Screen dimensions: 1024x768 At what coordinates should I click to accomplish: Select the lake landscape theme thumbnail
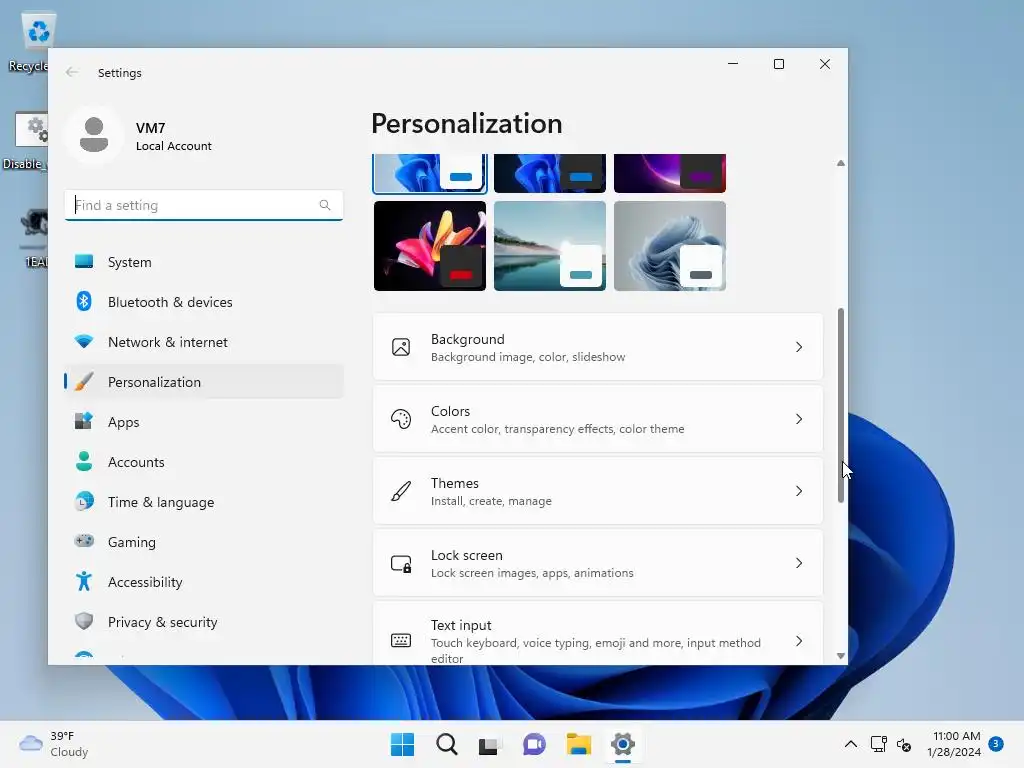pyautogui.click(x=550, y=246)
